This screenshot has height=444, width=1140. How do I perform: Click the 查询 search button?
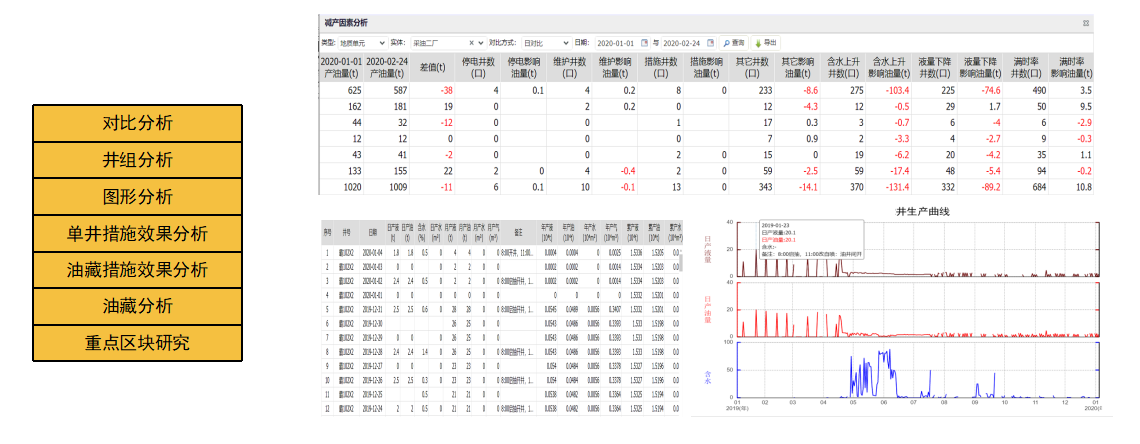[x=733, y=43]
